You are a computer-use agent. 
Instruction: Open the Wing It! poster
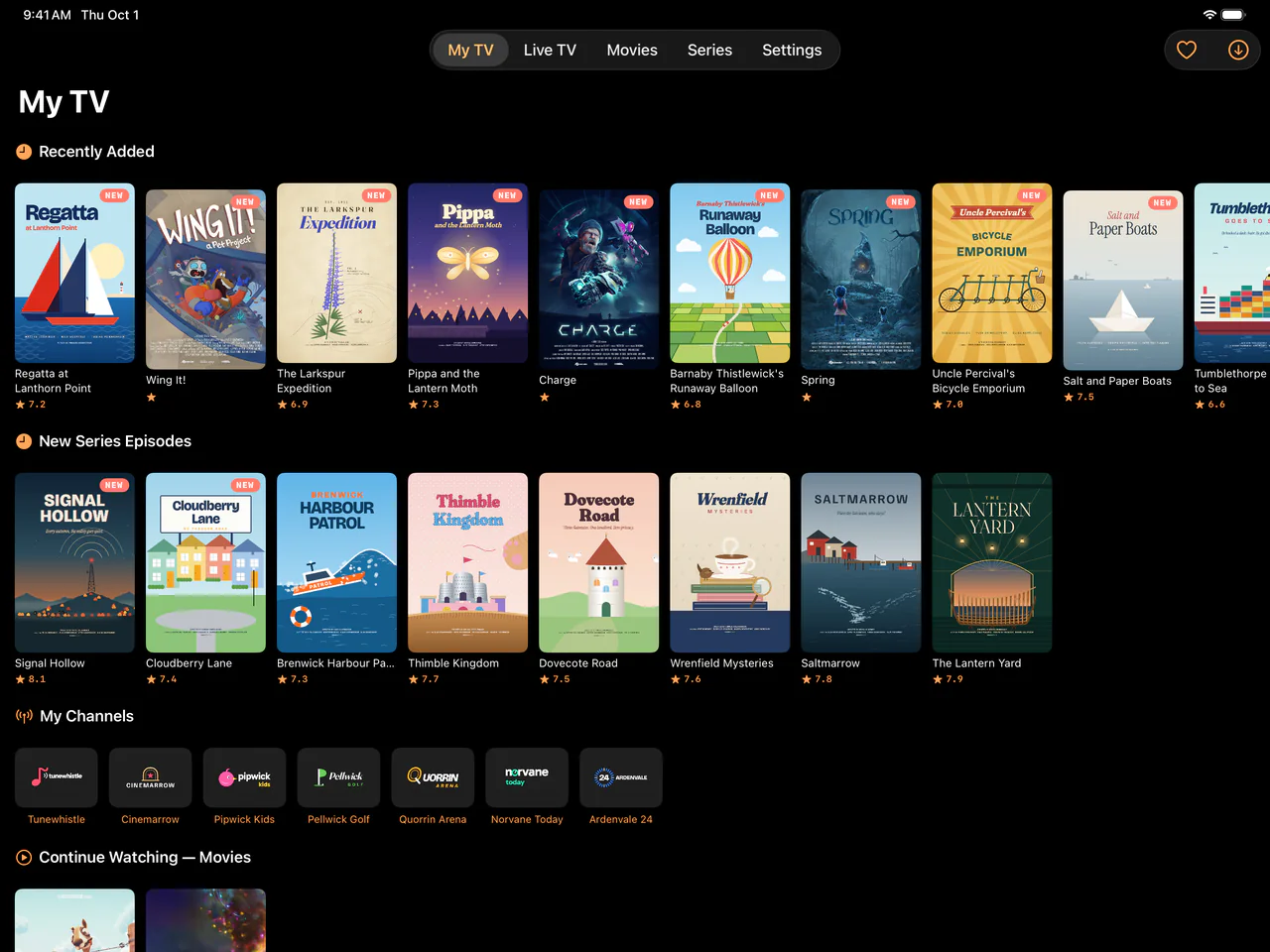click(x=205, y=279)
